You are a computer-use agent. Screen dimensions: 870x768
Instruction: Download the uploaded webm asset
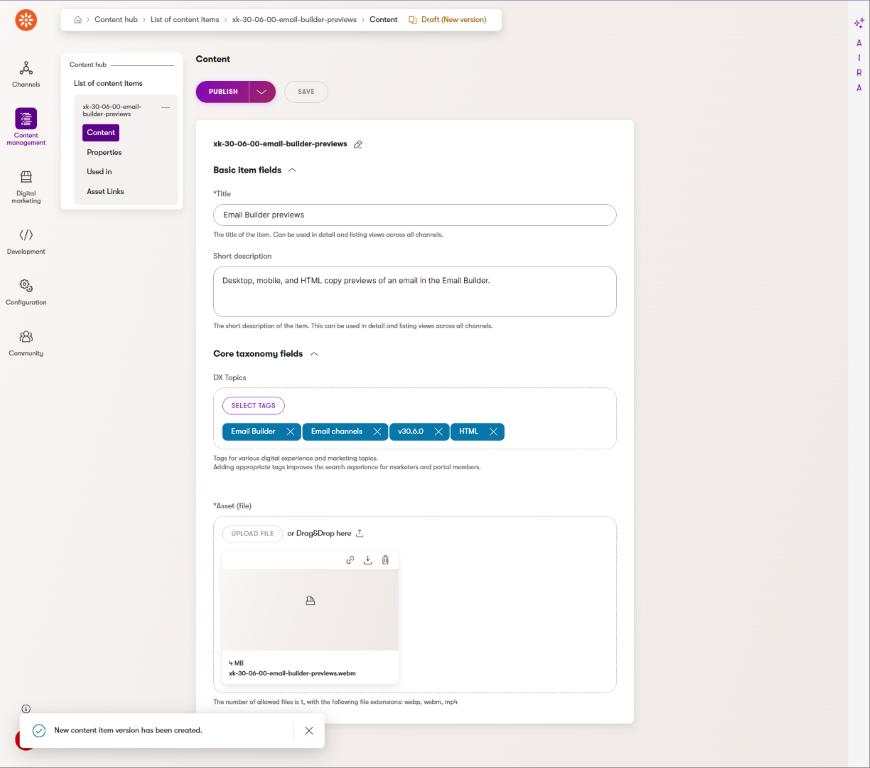[x=367, y=560]
